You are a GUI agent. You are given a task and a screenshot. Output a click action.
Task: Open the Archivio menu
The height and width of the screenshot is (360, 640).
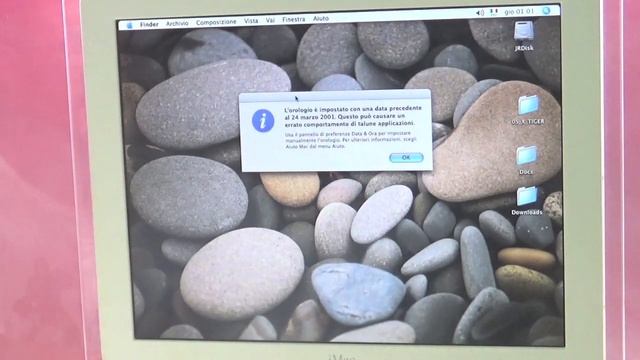pyautogui.click(x=177, y=24)
